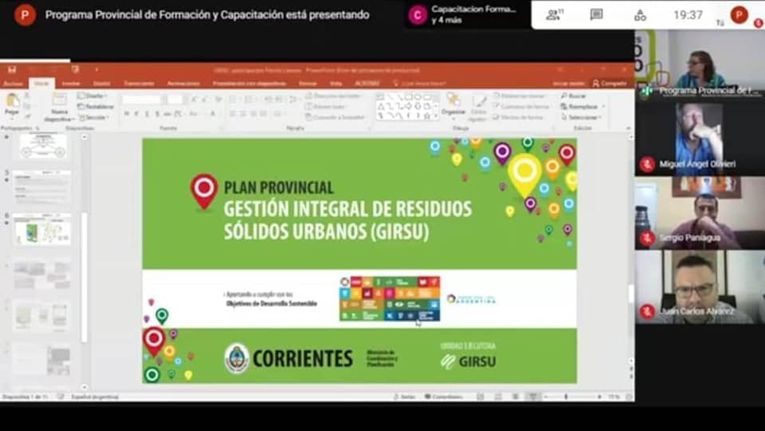Click the zoom out minus icon
The width and height of the screenshot is (765, 431).
click(545, 397)
